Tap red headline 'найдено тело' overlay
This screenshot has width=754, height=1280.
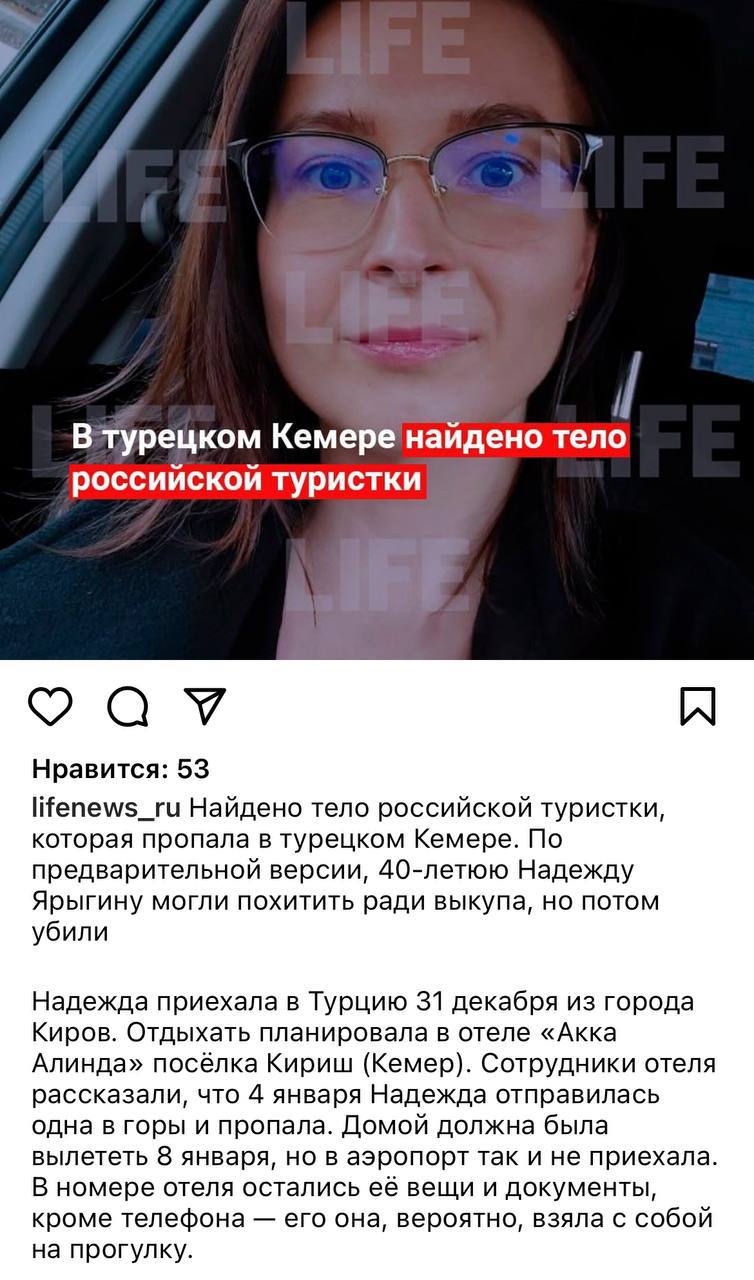pyautogui.click(x=515, y=437)
